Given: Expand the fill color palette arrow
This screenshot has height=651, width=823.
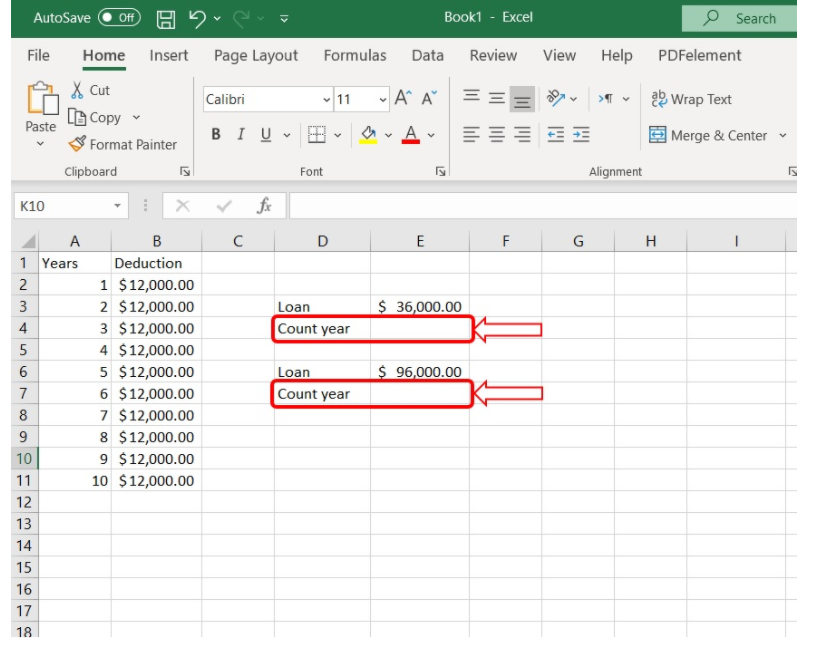Looking at the screenshot, I should pyautogui.click(x=388, y=135).
